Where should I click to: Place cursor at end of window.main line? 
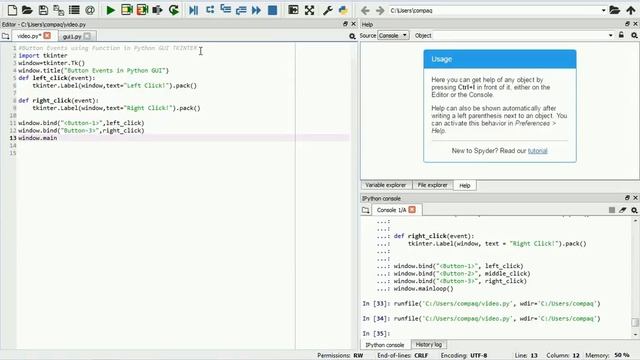click(58, 138)
